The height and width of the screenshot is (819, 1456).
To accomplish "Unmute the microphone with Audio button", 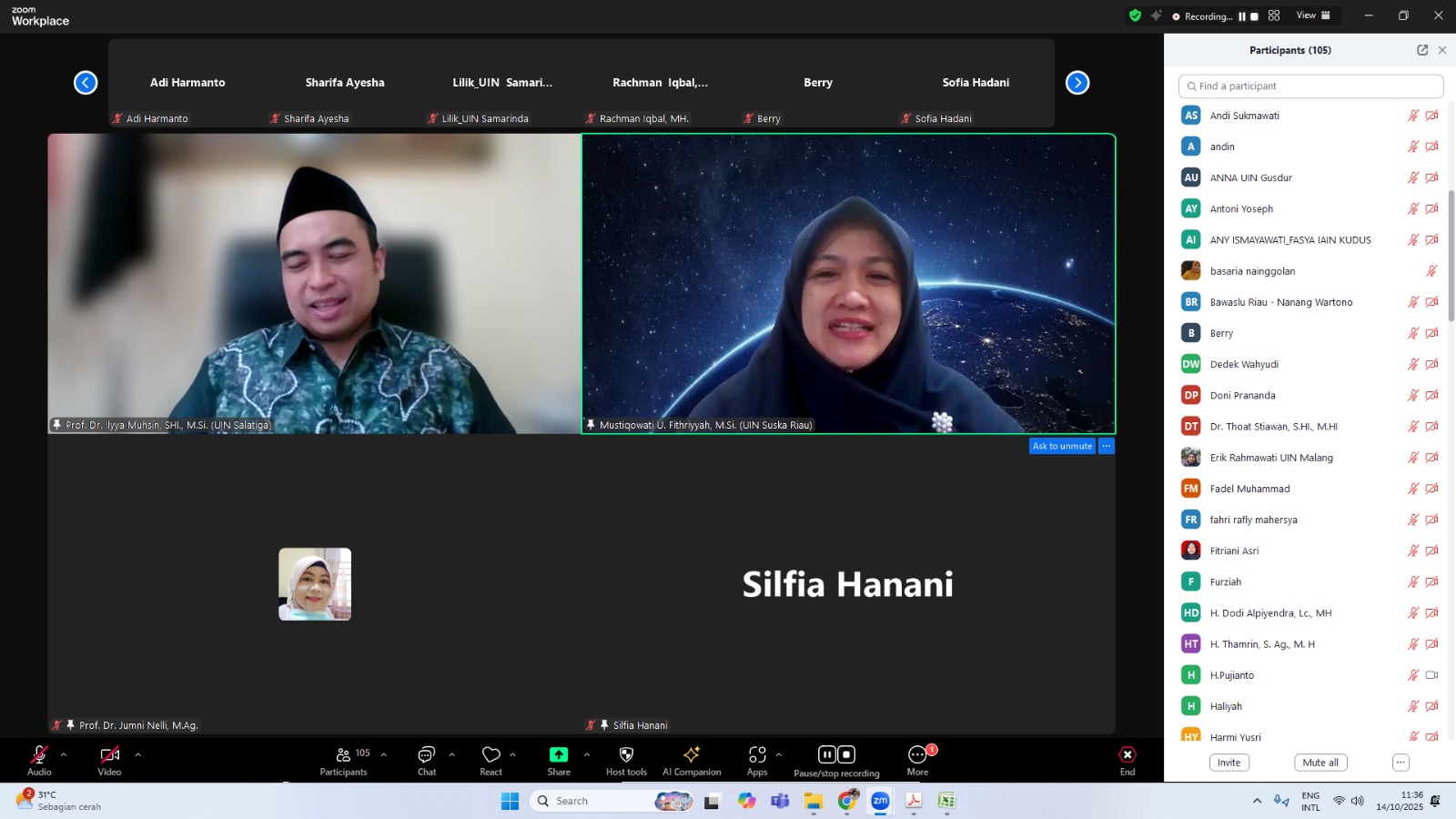I will click(39, 755).
